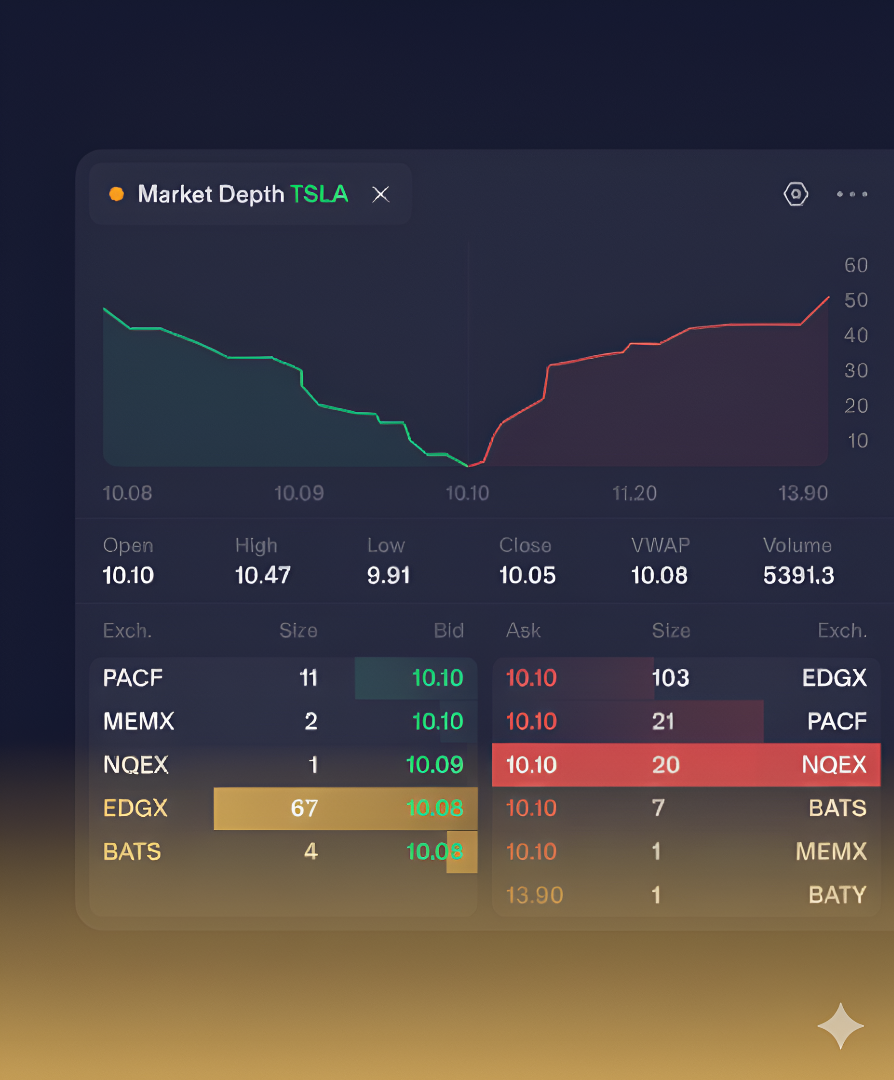This screenshot has width=894, height=1080.
Task: Click the orange status indicator dot
Action: [117, 194]
